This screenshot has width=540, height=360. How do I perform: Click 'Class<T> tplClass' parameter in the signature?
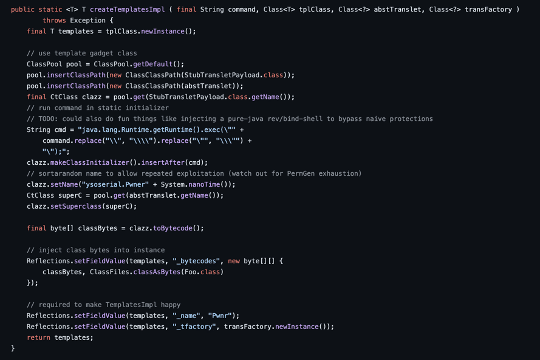pyautogui.click(x=297, y=10)
